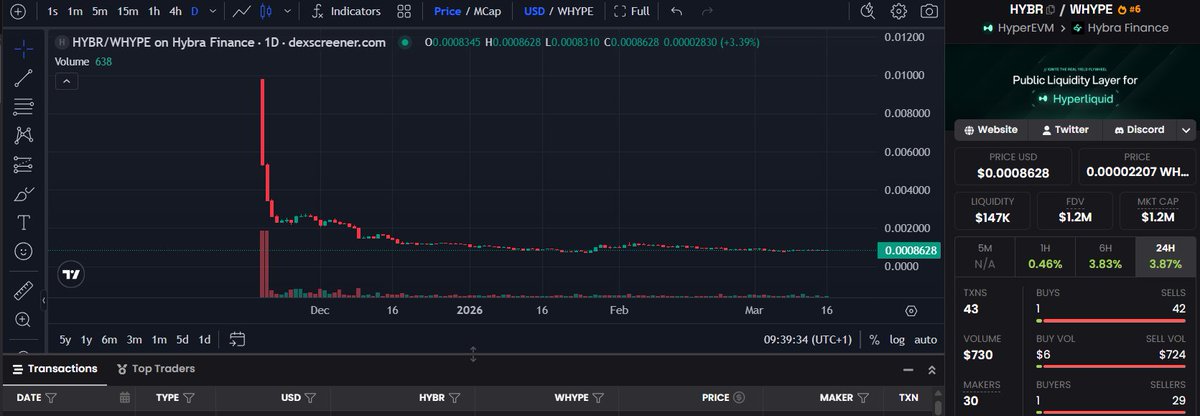Switch chart to Price mode
Screen dimensions: 1200x416
pyautogui.click(x=447, y=12)
